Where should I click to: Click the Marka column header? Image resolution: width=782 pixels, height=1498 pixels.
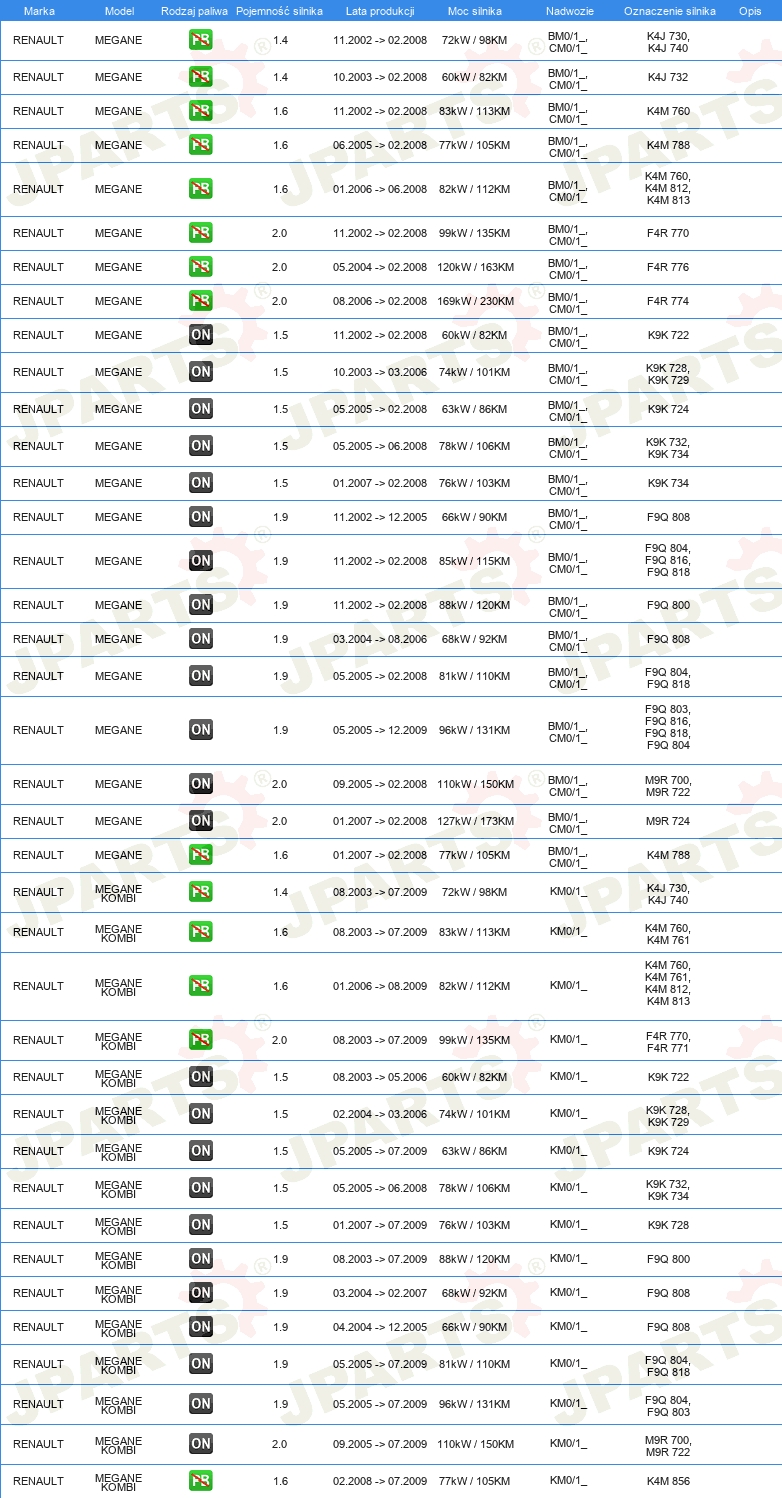point(39,11)
